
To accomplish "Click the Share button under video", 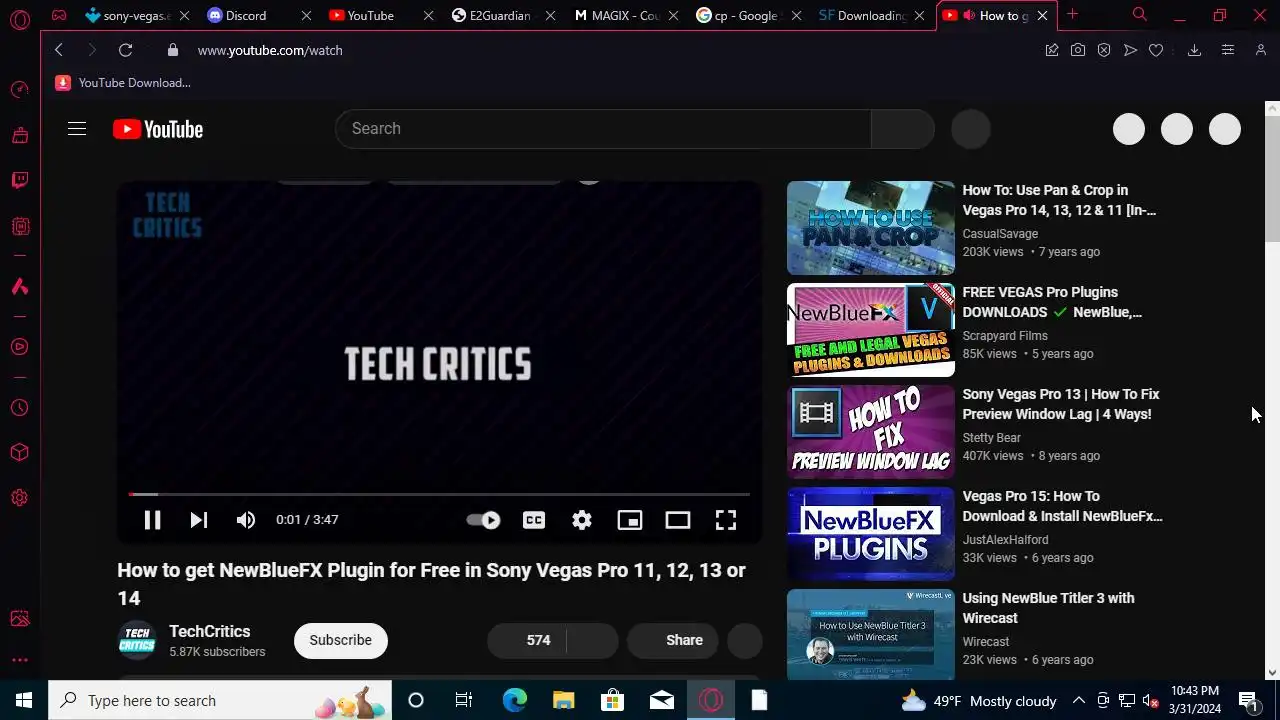I will point(672,640).
